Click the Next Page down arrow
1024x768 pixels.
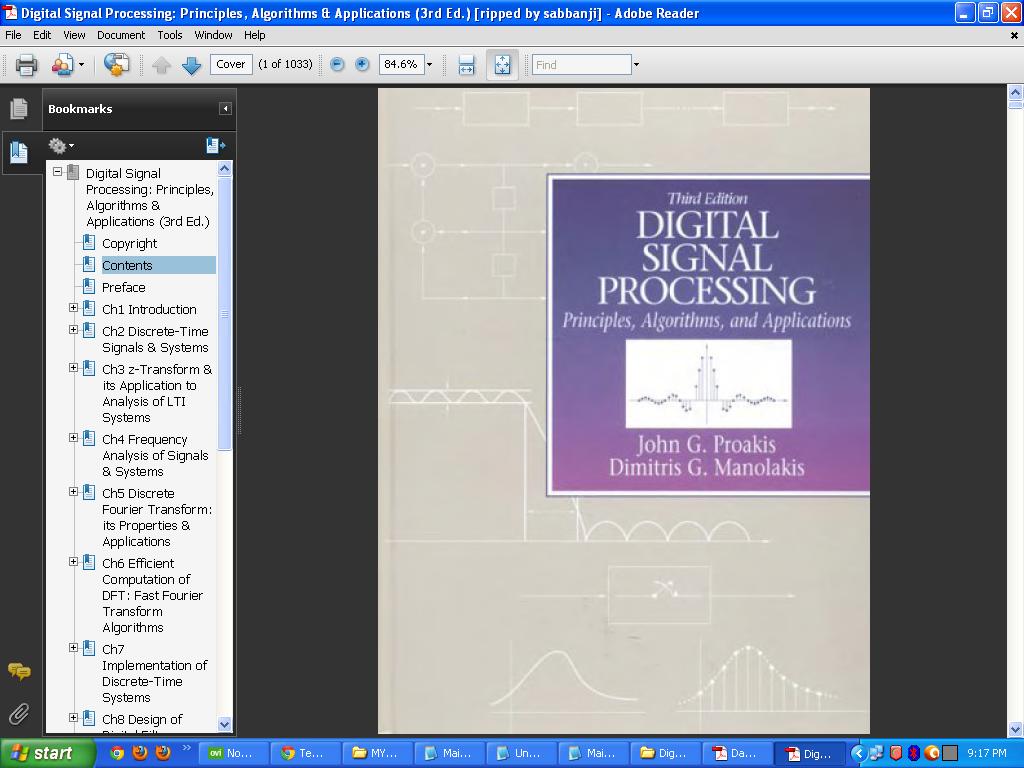[191, 63]
